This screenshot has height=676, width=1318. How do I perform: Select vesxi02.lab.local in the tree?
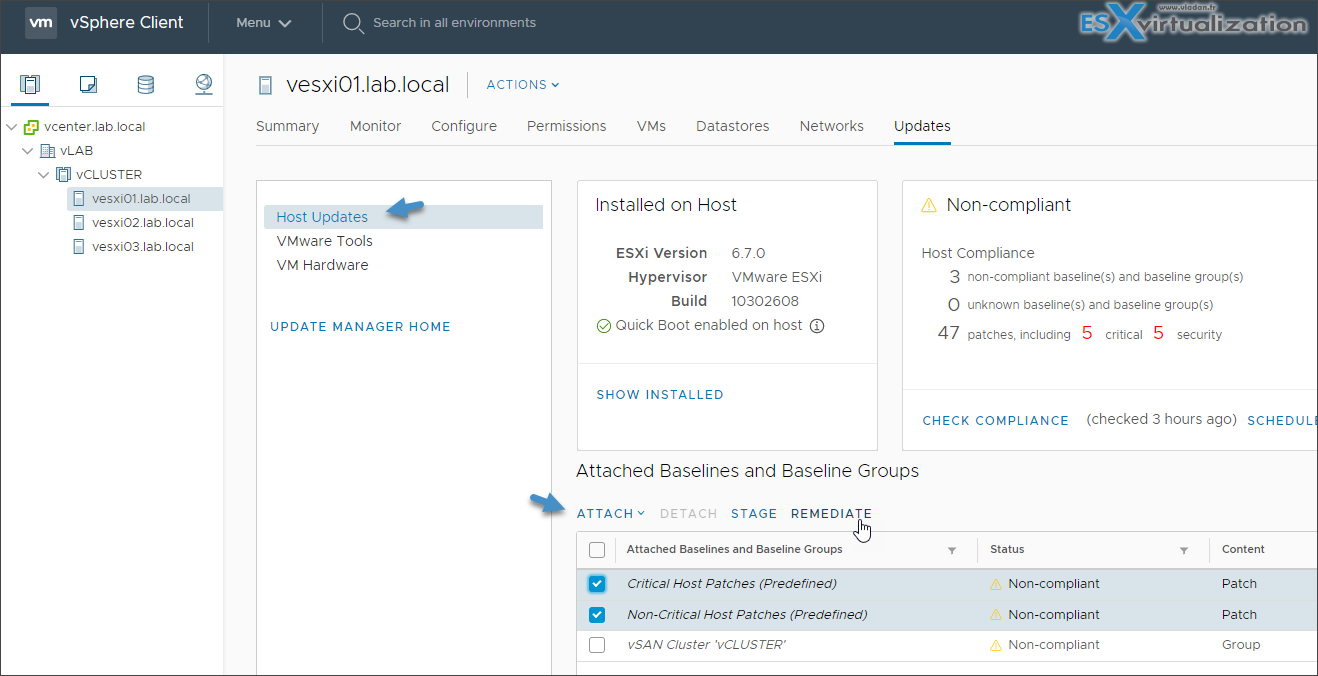pos(142,223)
